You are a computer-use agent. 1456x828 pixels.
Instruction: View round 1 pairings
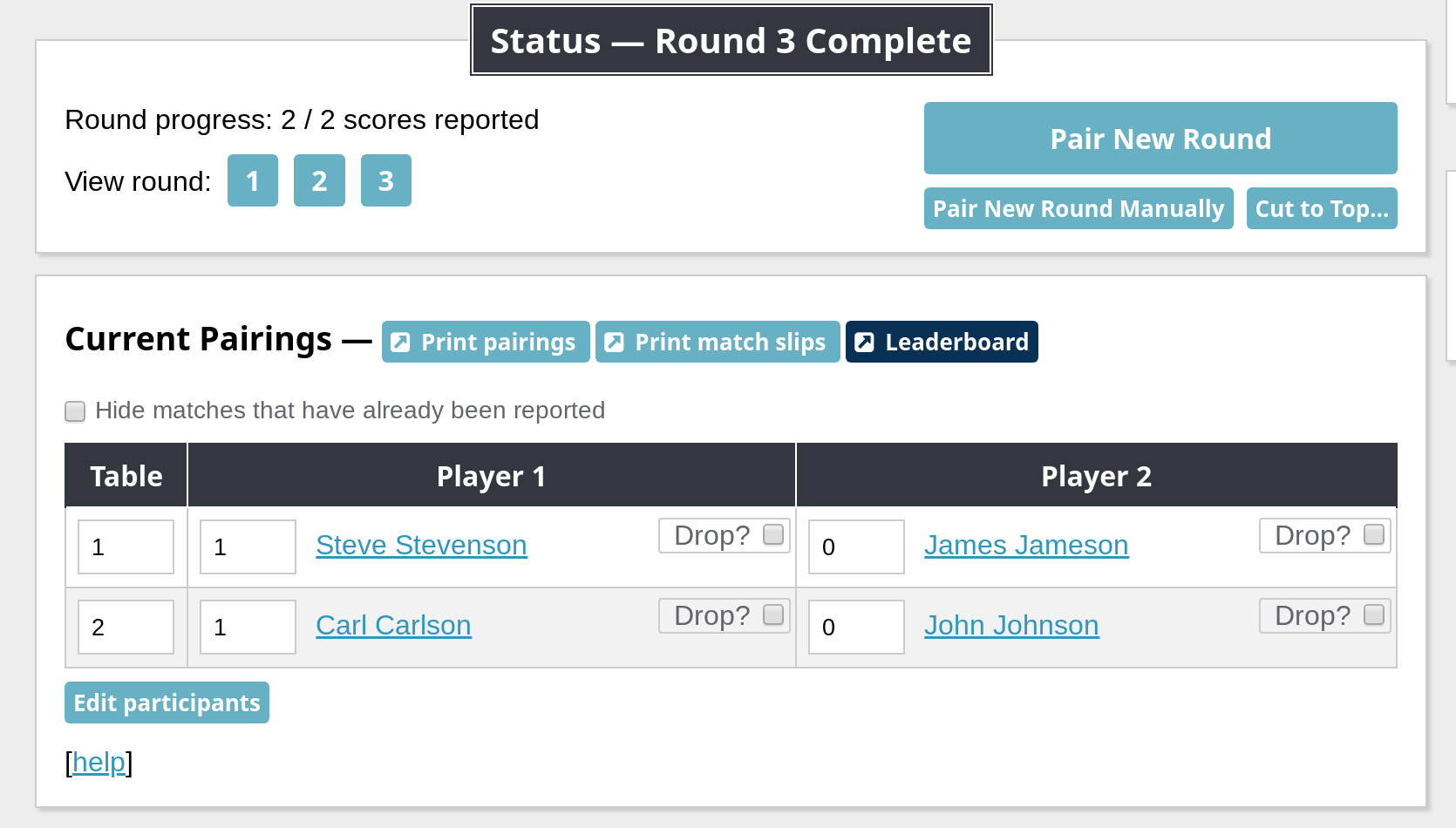pos(253,180)
